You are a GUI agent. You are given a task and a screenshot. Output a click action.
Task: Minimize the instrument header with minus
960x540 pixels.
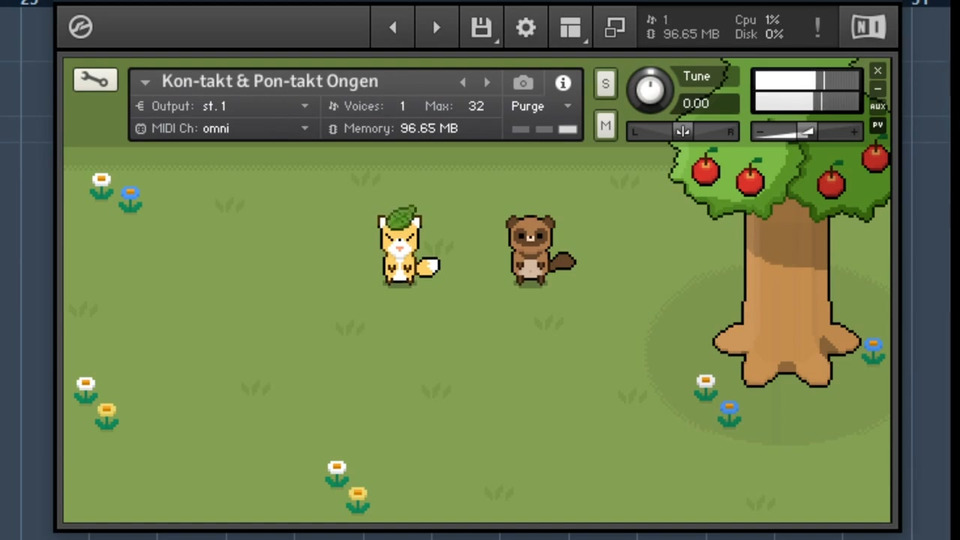(x=877, y=89)
